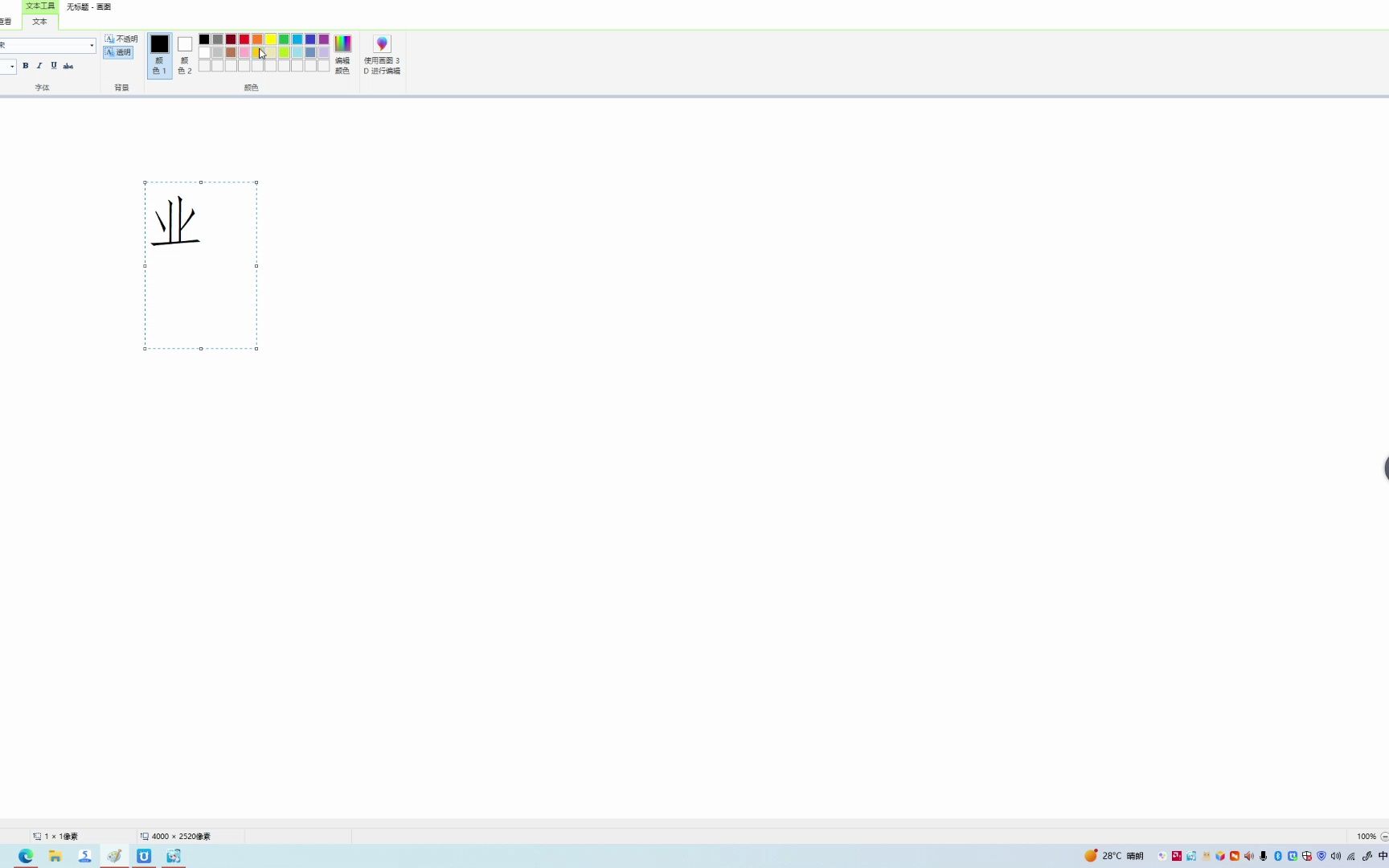Click the red shield security tray icon

pyautogui.click(x=1307, y=856)
